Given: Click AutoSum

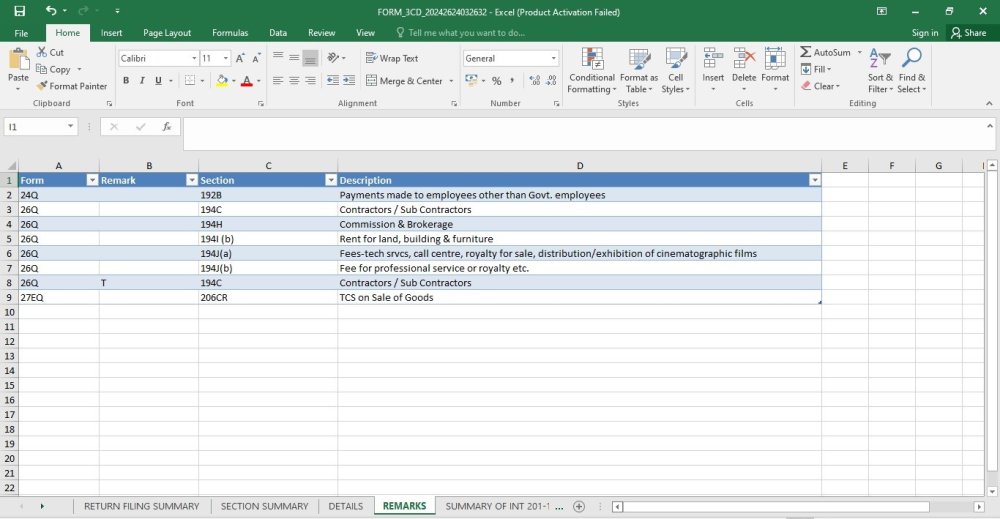Looking at the screenshot, I should (826, 52).
